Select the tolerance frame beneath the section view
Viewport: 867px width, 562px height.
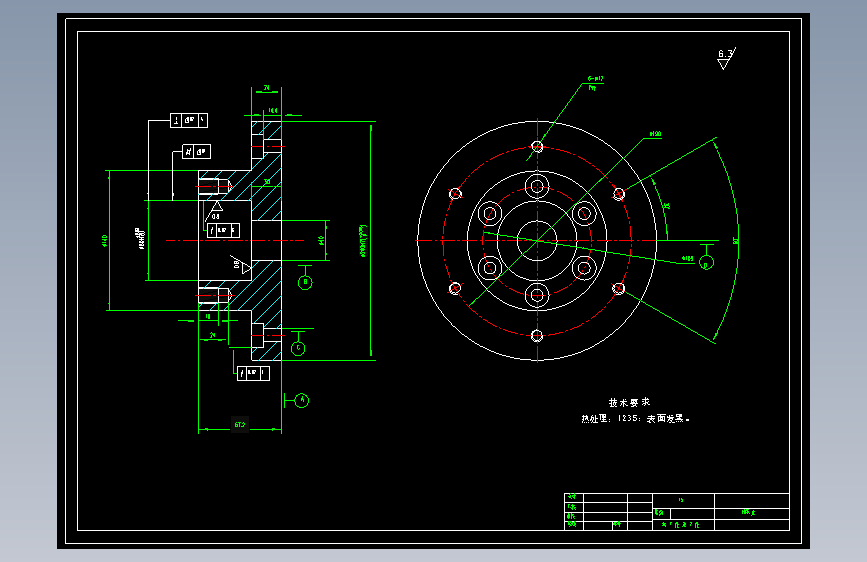pos(253,373)
